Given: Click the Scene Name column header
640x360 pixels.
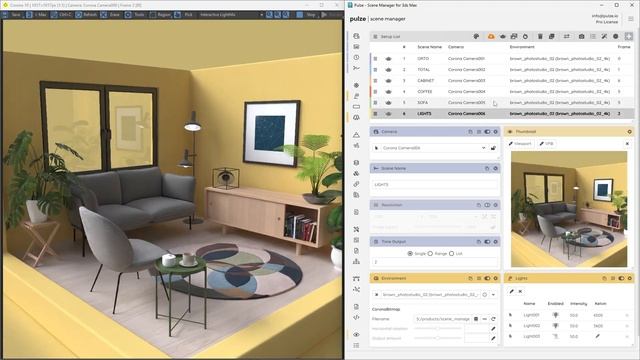Looking at the screenshot, I should (x=429, y=47).
